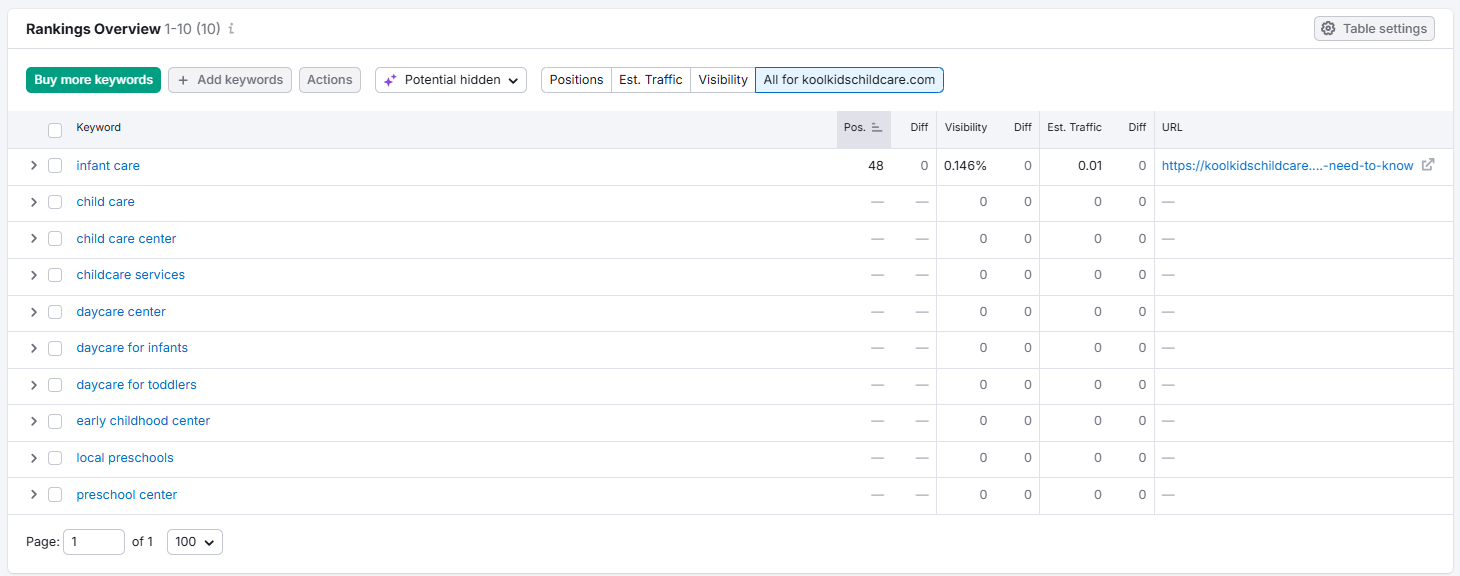
Task: Open the external link icon for infant care URL
Action: [x=1428, y=165]
